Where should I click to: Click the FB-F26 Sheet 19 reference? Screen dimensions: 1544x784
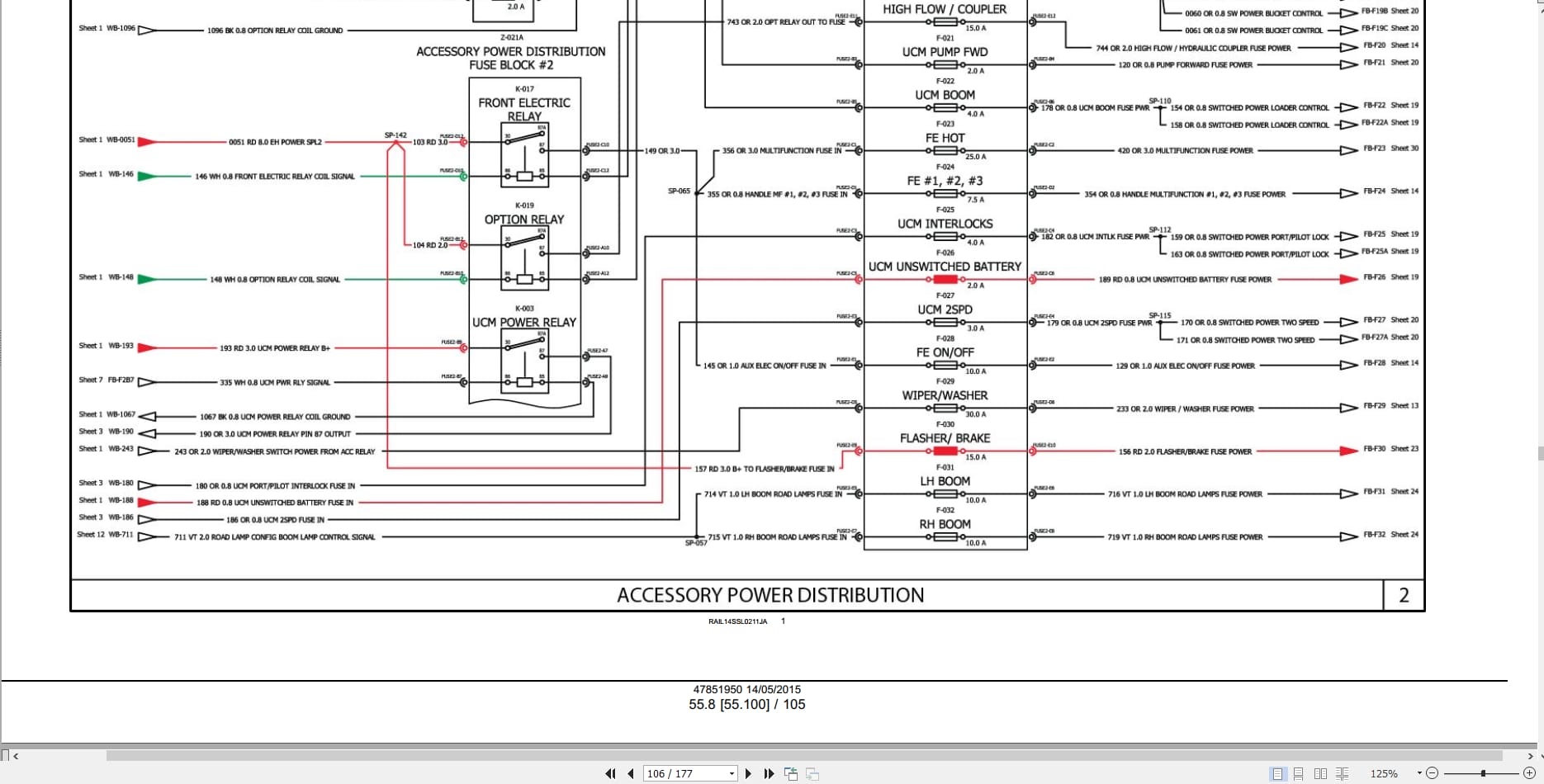(x=1390, y=277)
